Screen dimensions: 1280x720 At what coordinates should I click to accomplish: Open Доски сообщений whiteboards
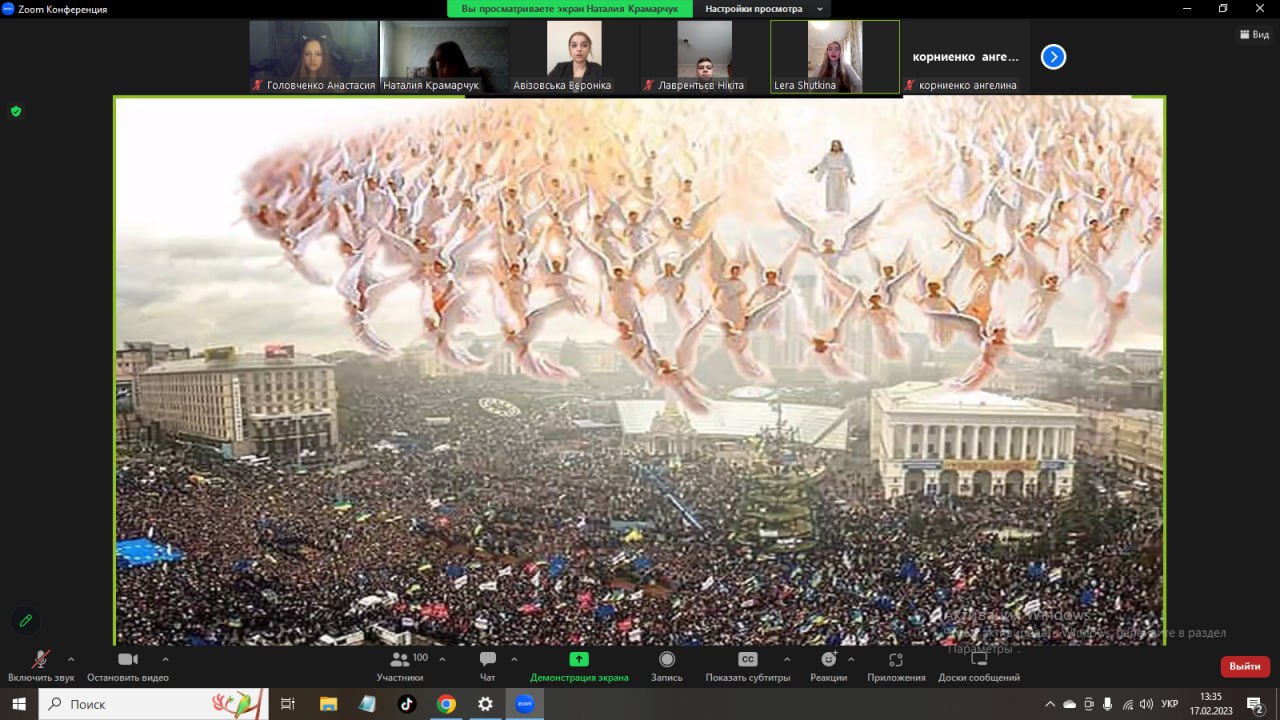pos(979,666)
